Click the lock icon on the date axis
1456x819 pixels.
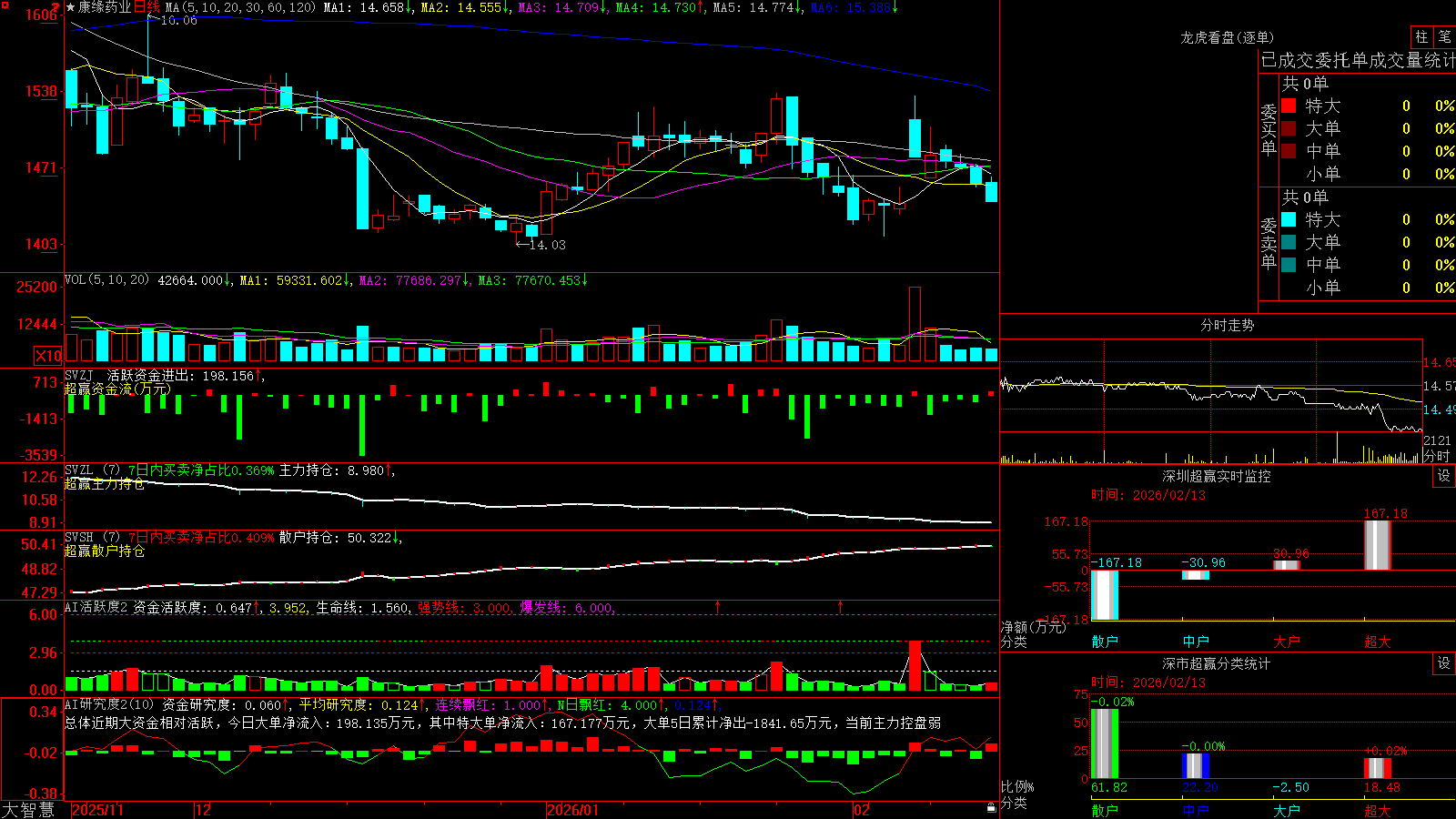coord(992,808)
